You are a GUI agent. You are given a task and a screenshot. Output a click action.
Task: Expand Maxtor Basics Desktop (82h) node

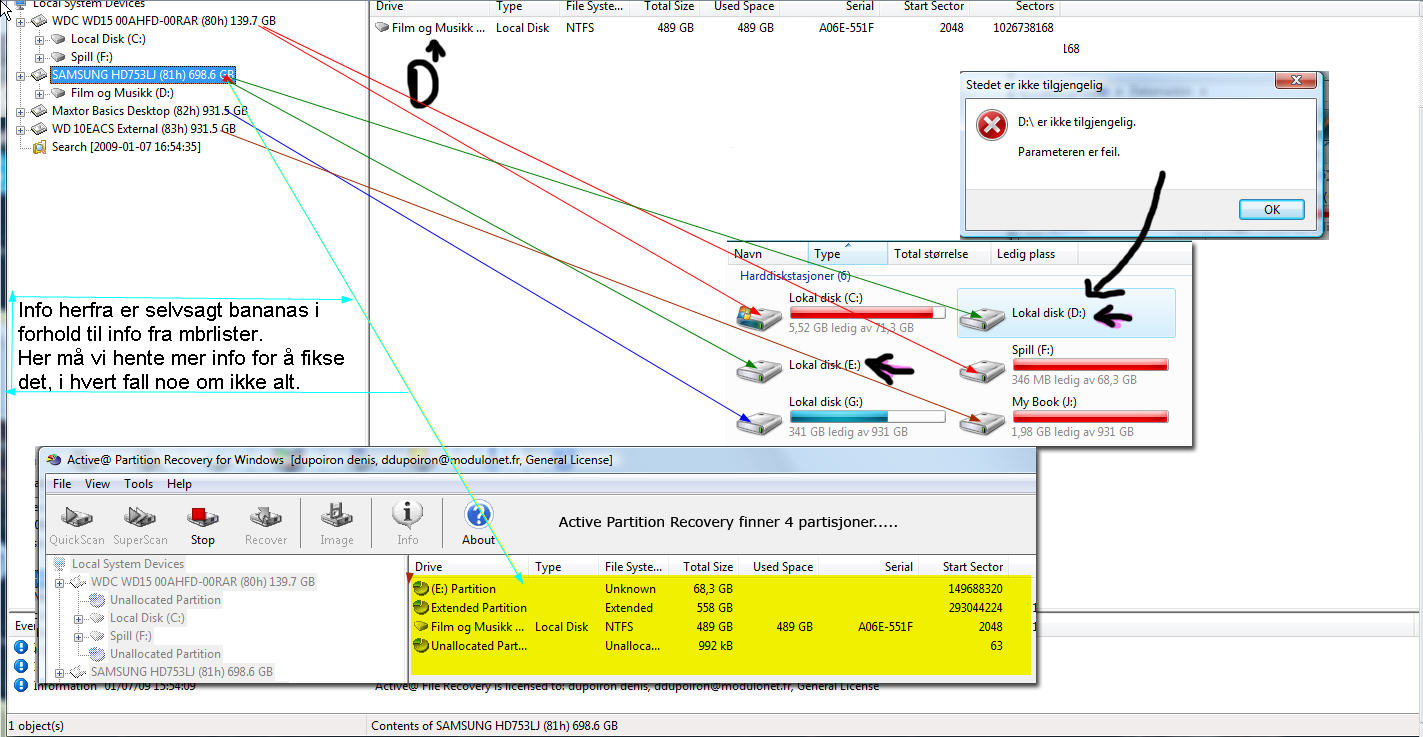(22, 111)
